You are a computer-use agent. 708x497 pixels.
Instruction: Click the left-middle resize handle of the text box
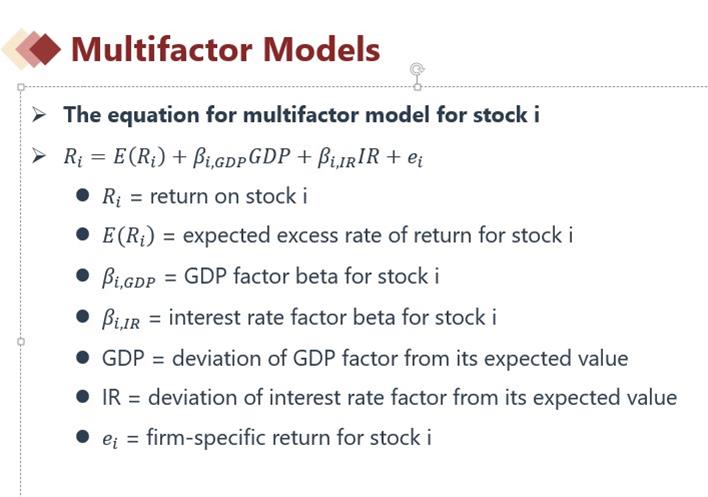21,342
